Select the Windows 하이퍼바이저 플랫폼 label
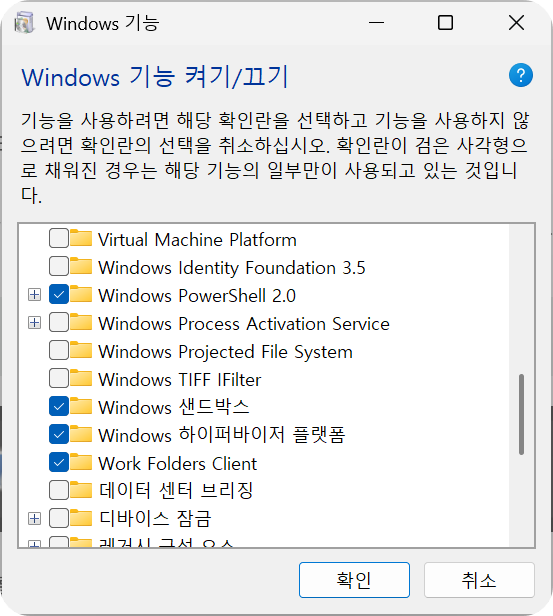553x616 pixels. coord(222,435)
